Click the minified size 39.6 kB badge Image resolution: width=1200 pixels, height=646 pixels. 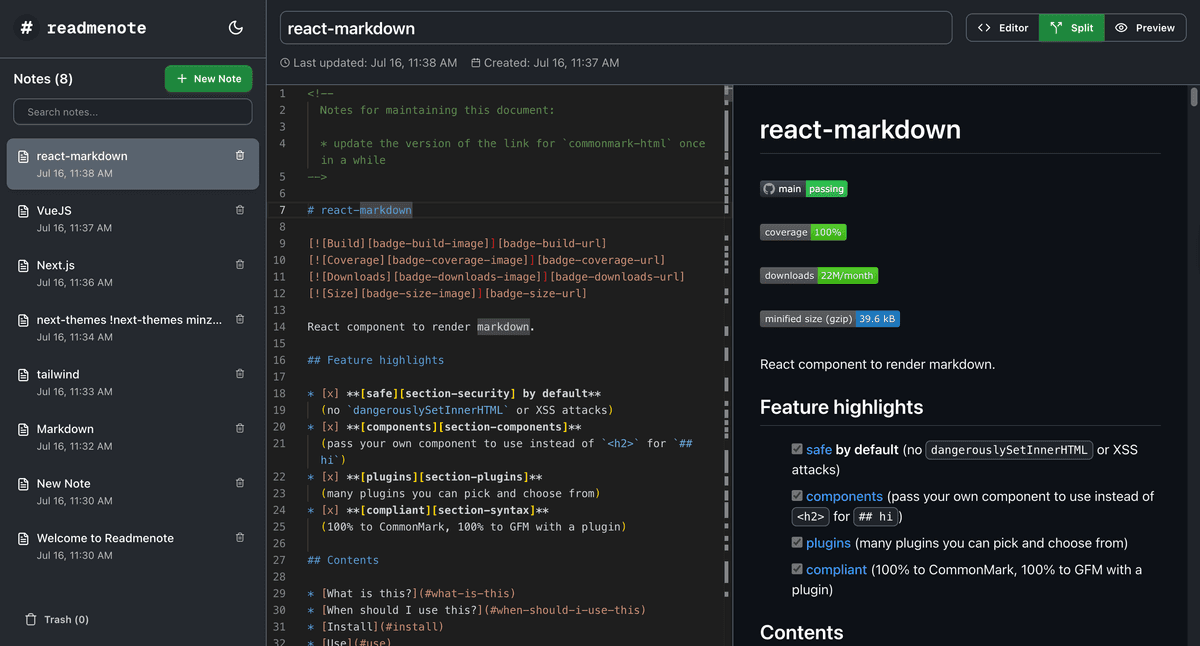pyautogui.click(x=830, y=319)
